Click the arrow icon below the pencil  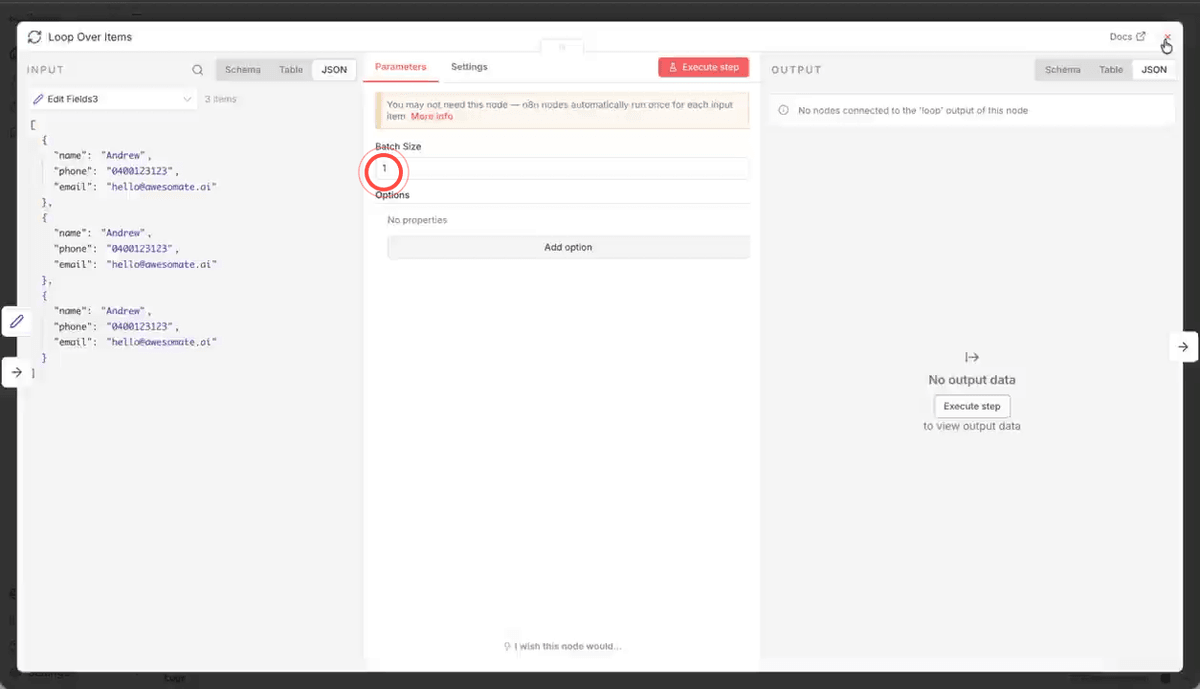point(16,372)
